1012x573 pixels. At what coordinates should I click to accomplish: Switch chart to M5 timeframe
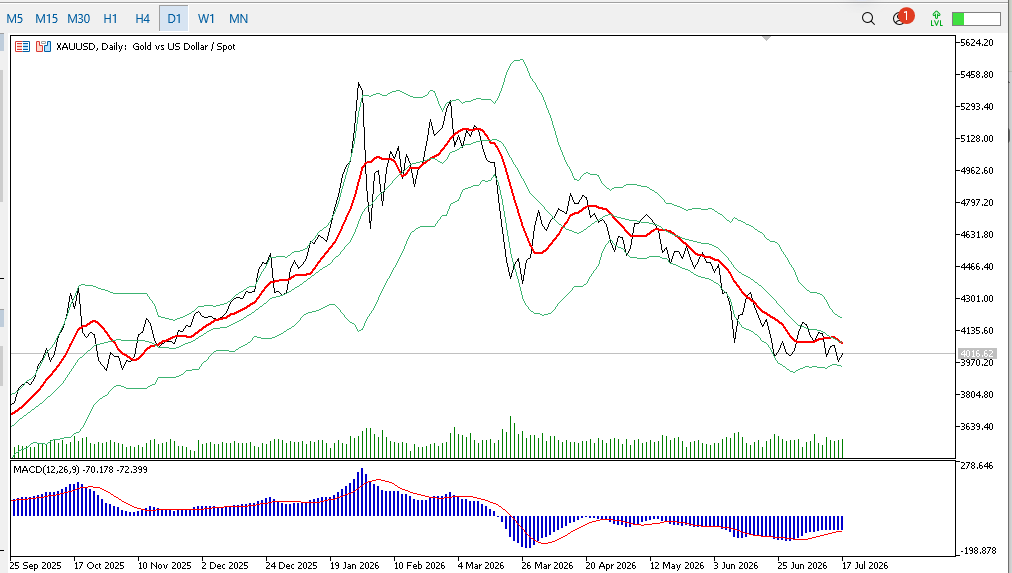14,19
